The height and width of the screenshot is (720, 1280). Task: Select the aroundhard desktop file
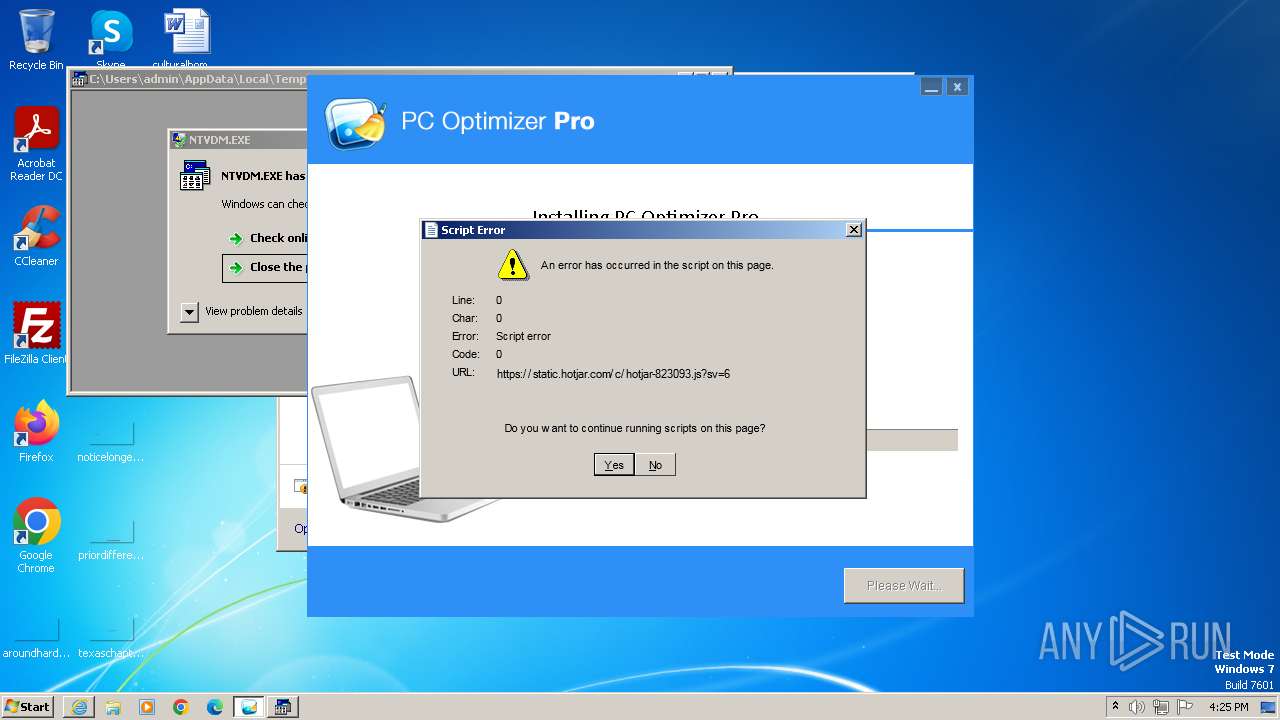point(36,637)
